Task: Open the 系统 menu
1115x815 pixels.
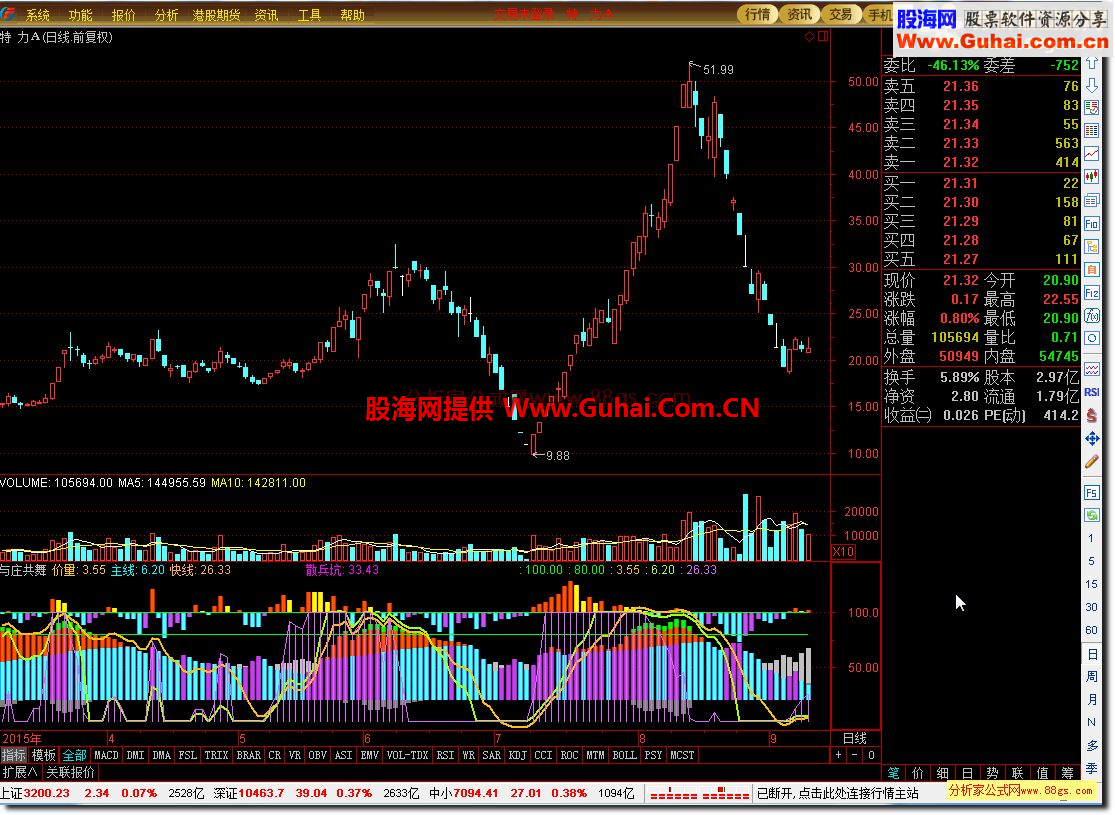Action: (38, 15)
